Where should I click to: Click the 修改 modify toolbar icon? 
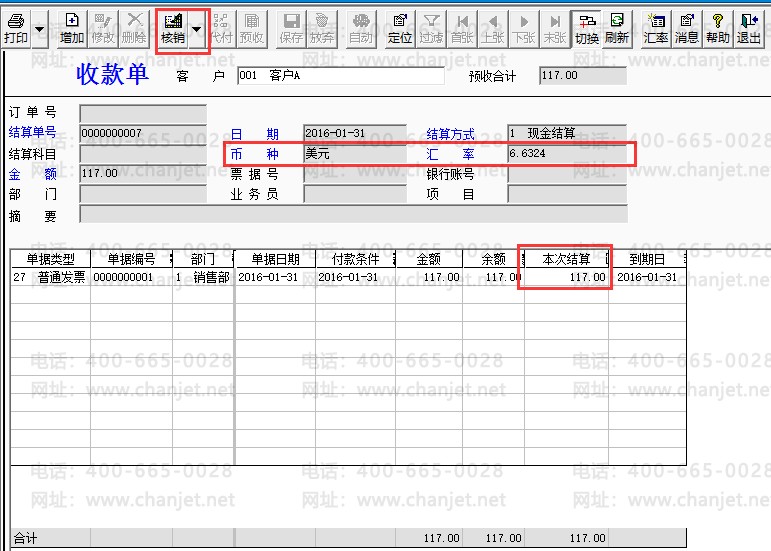pyautogui.click(x=103, y=29)
